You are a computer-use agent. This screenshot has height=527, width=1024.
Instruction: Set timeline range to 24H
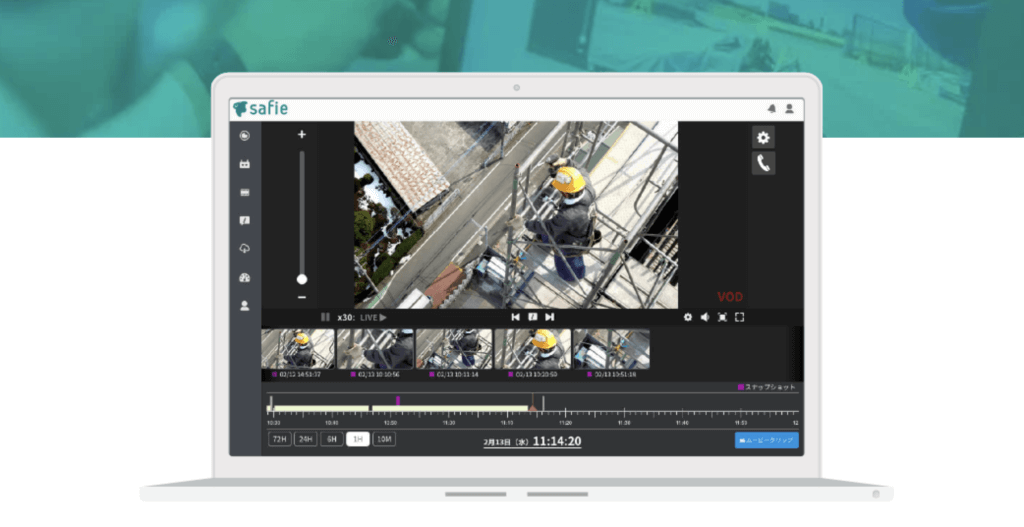pyautogui.click(x=305, y=439)
